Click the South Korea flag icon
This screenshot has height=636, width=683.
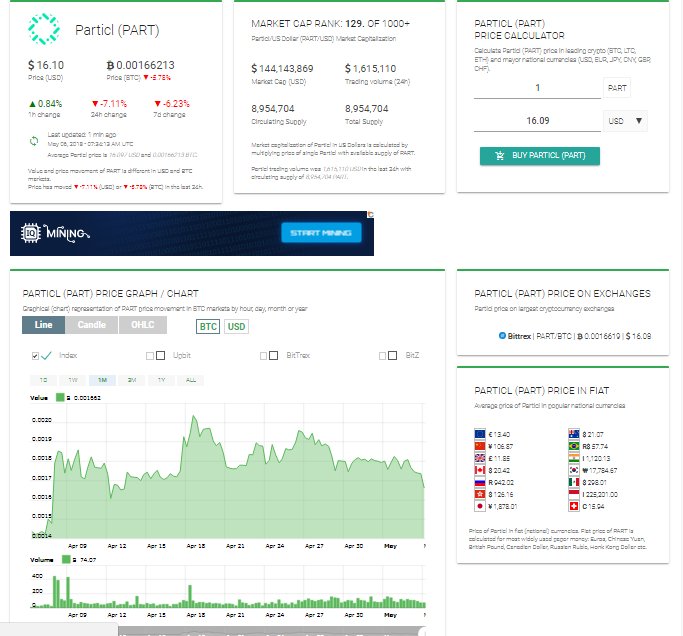574,470
